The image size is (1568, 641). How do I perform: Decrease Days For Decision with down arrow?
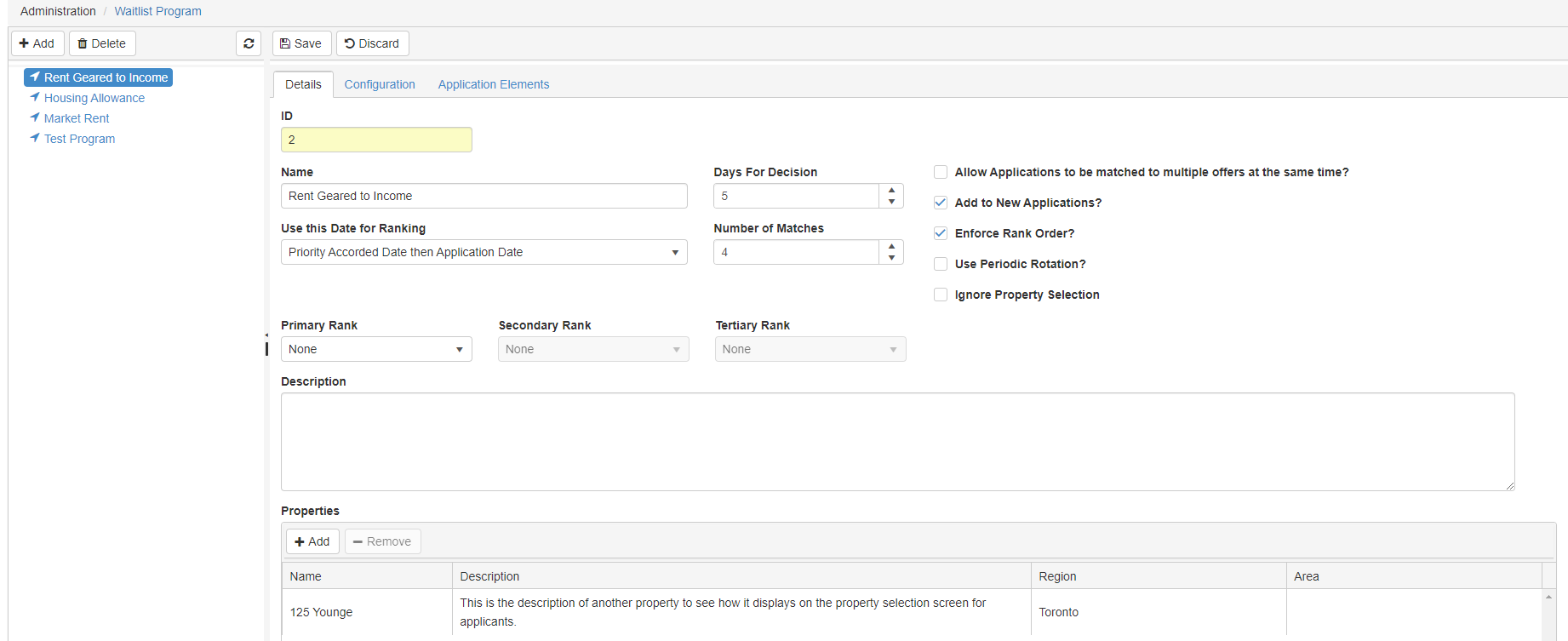click(891, 202)
